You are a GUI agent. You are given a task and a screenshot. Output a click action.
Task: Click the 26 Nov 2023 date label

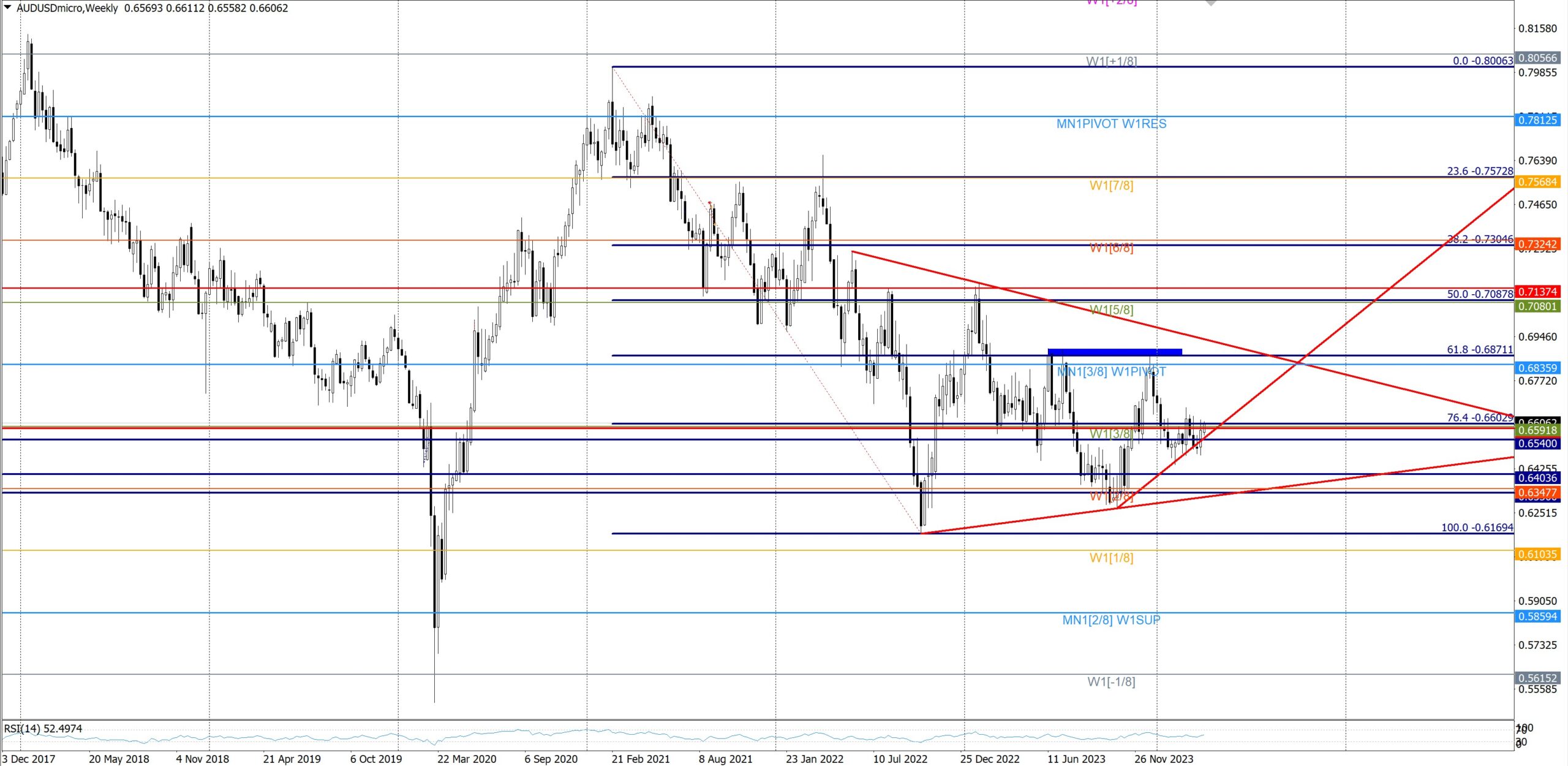click(x=1163, y=759)
